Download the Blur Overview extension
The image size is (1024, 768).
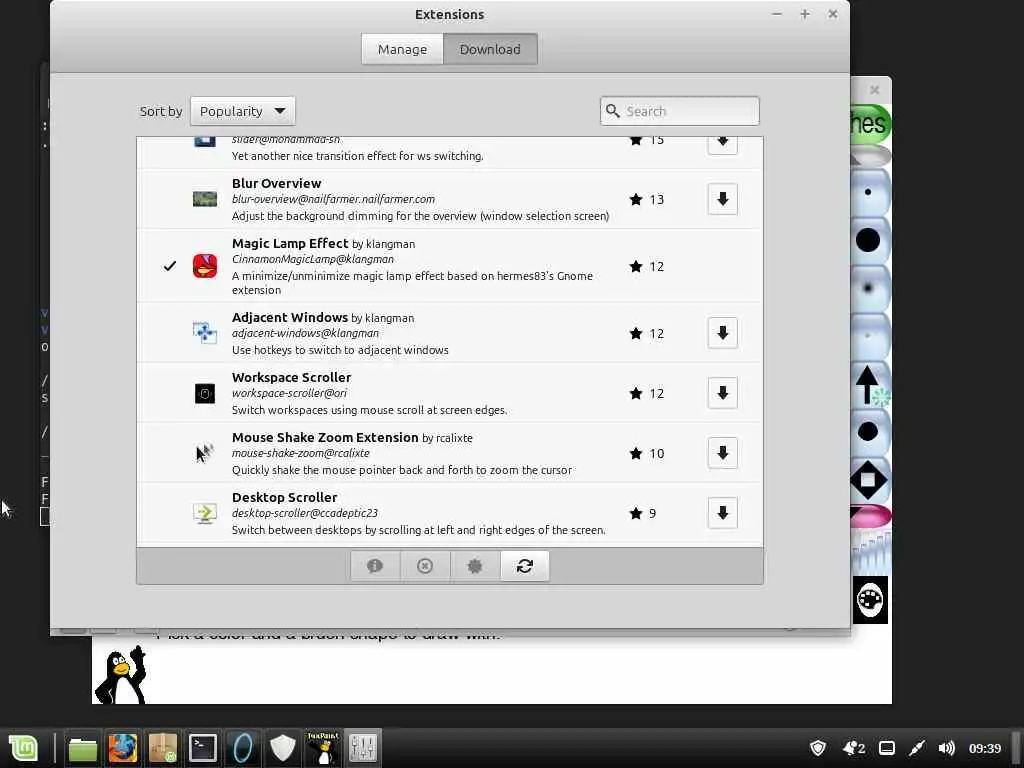[x=722, y=199]
